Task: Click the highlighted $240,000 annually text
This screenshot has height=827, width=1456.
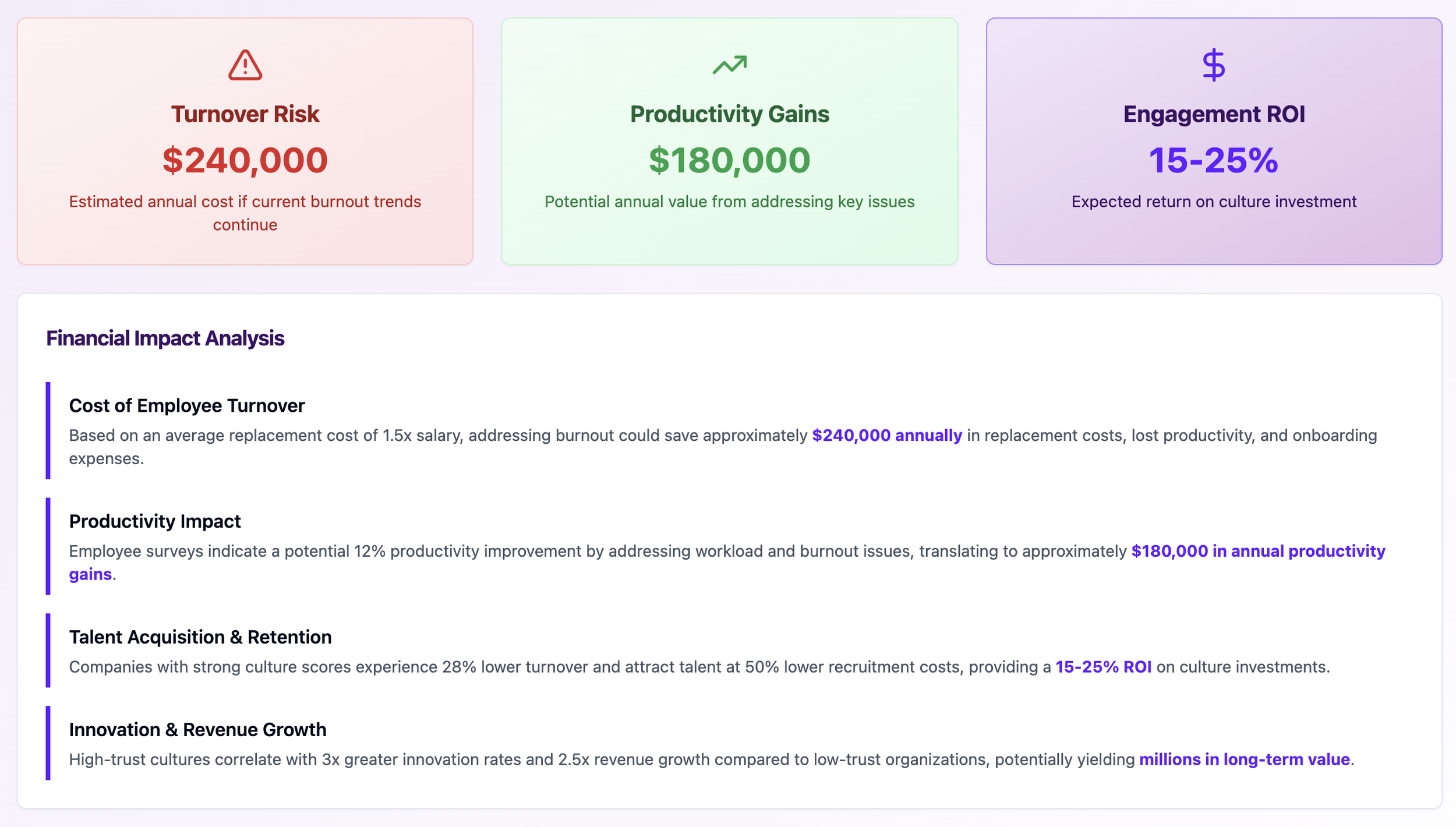Action: [886, 436]
